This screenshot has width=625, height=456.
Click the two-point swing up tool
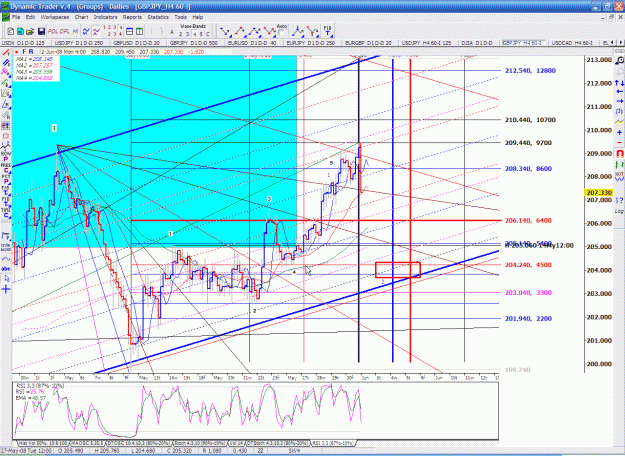(240, 31)
